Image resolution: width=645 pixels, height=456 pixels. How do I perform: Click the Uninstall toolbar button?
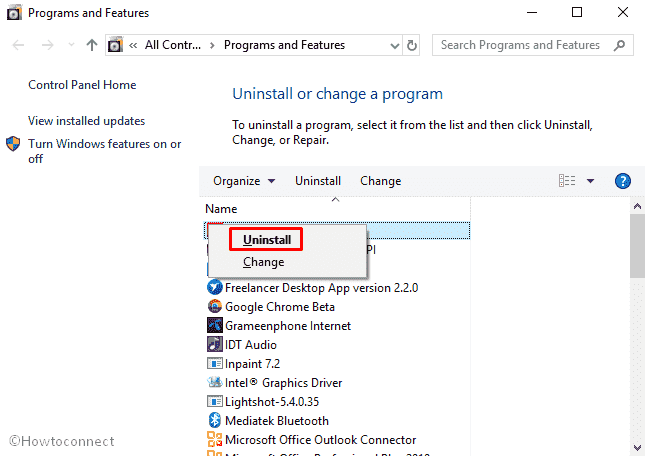click(318, 181)
